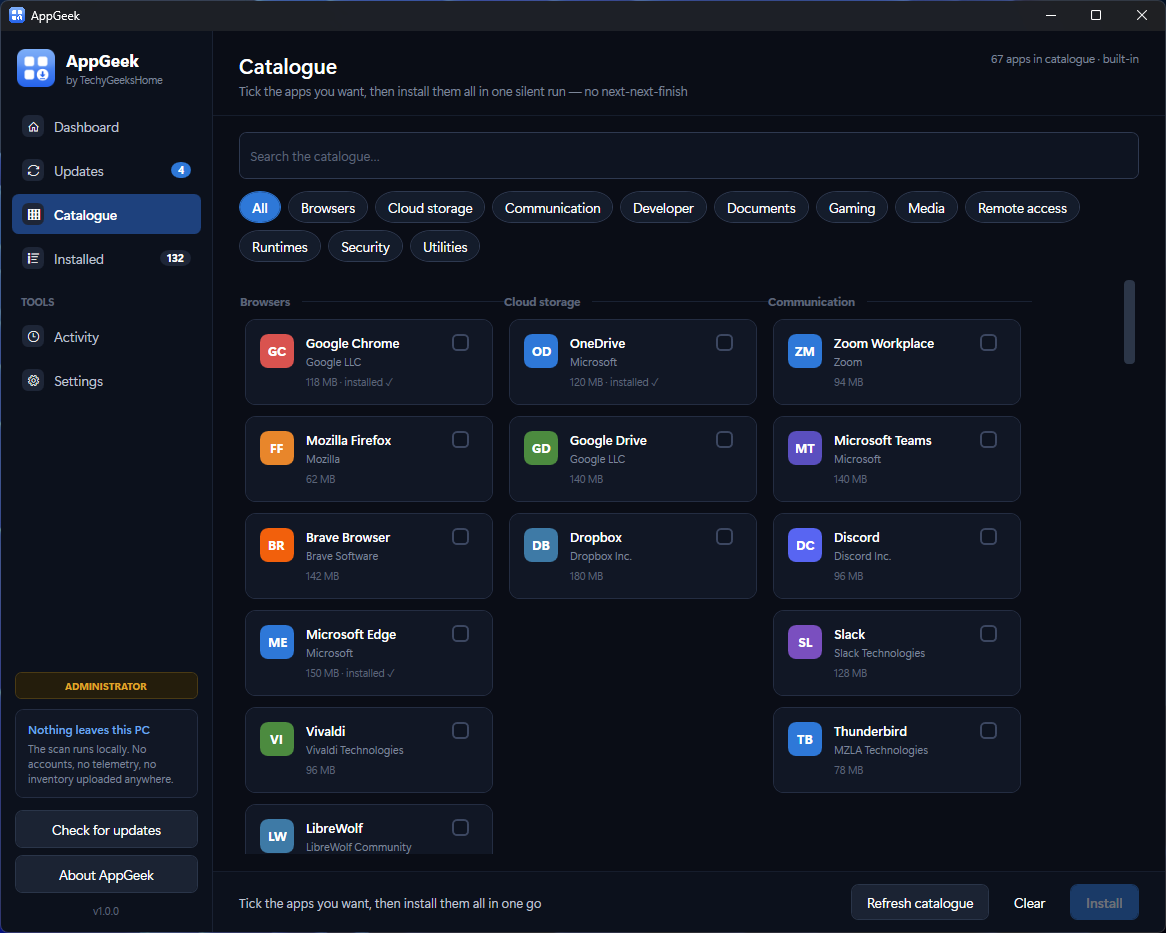Tick the Mozilla Firefox checkbox
The height and width of the screenshot is (933, 1166).
point(460,440)
